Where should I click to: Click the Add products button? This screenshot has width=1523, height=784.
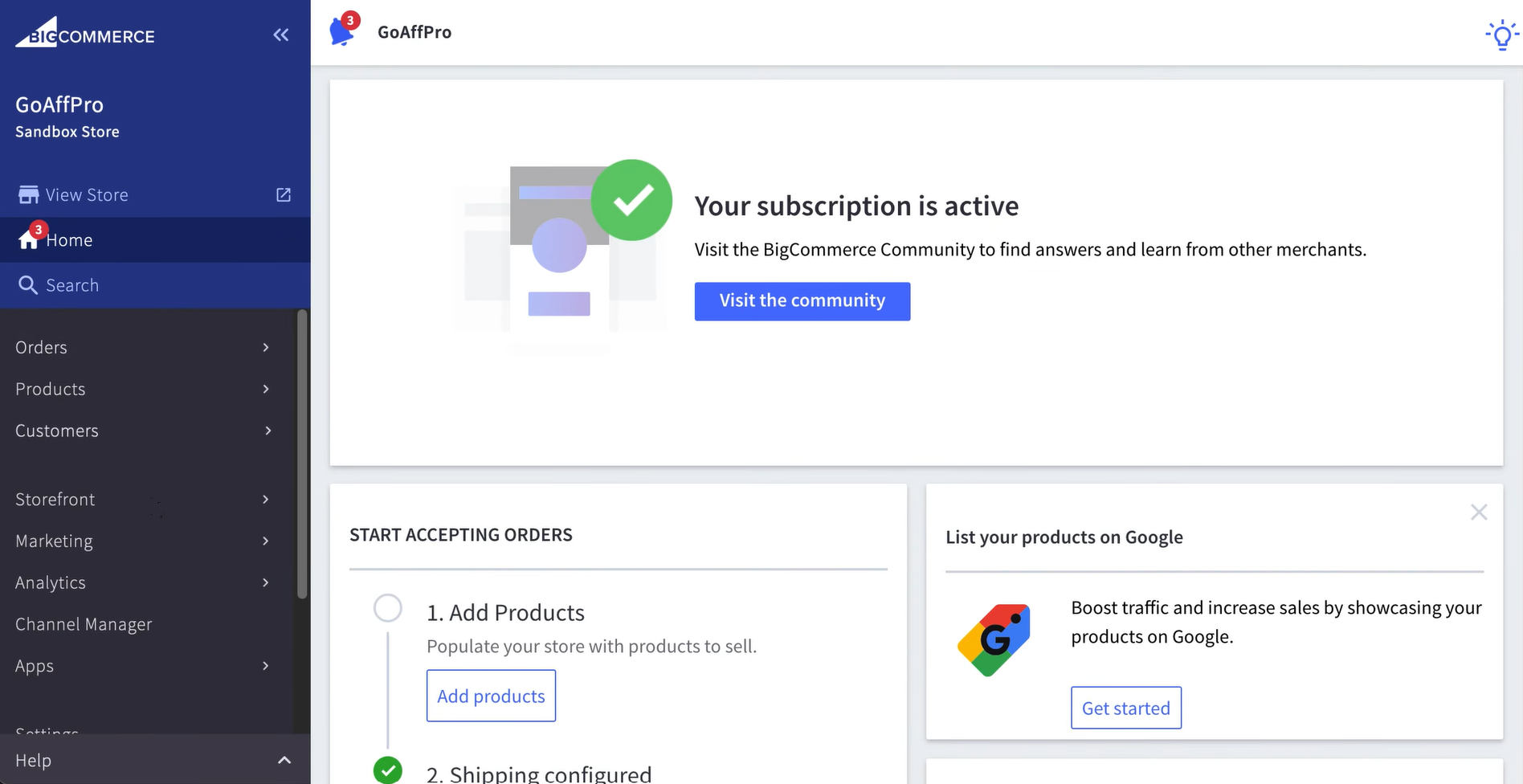point(491,696)
